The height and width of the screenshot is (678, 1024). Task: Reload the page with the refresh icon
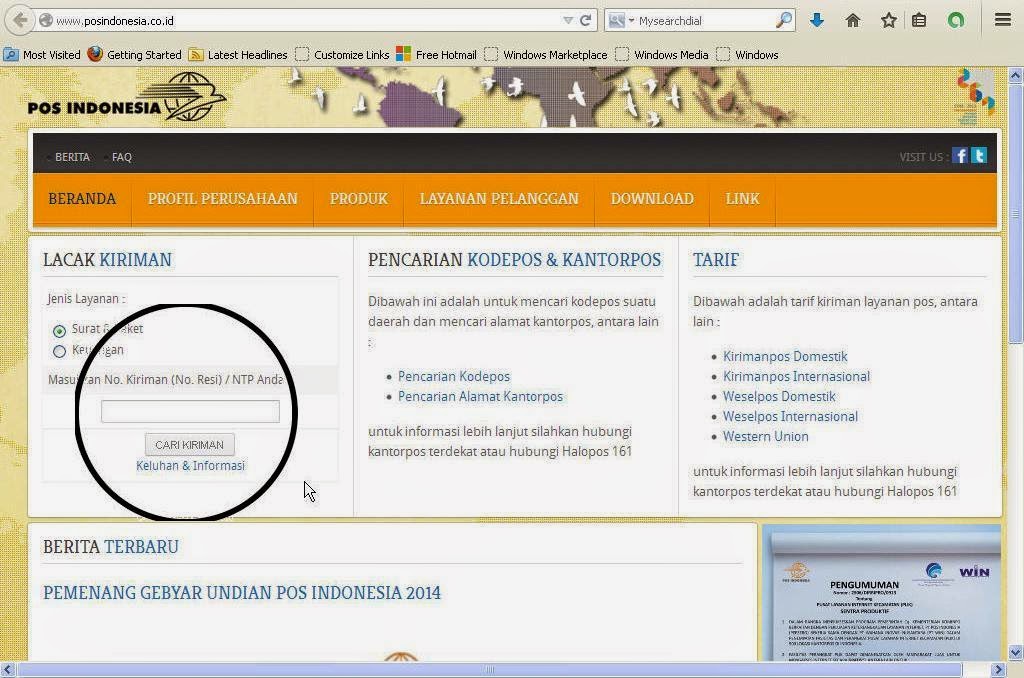coord(586,20)
